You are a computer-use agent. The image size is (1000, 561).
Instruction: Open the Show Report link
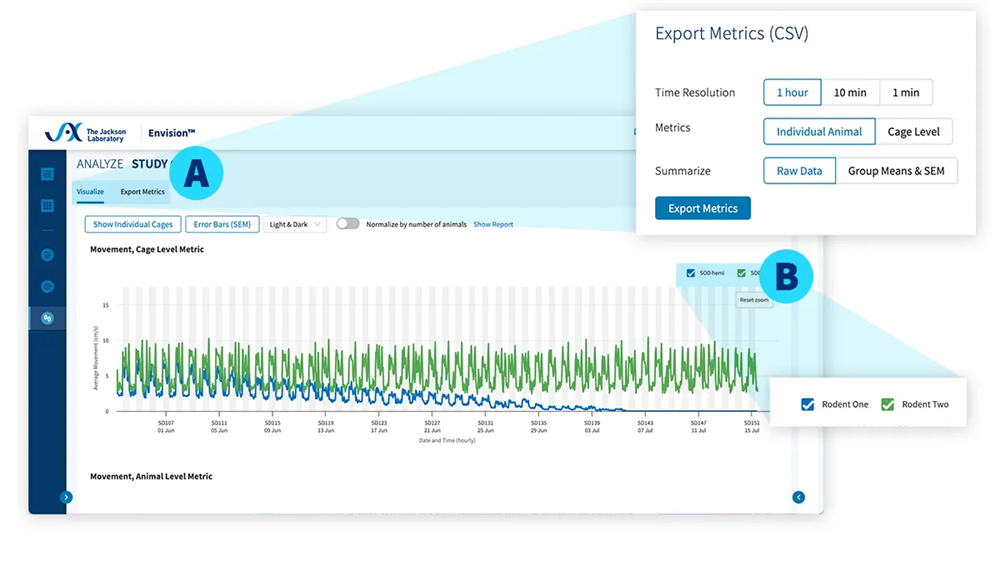click(x=493, y=225)
